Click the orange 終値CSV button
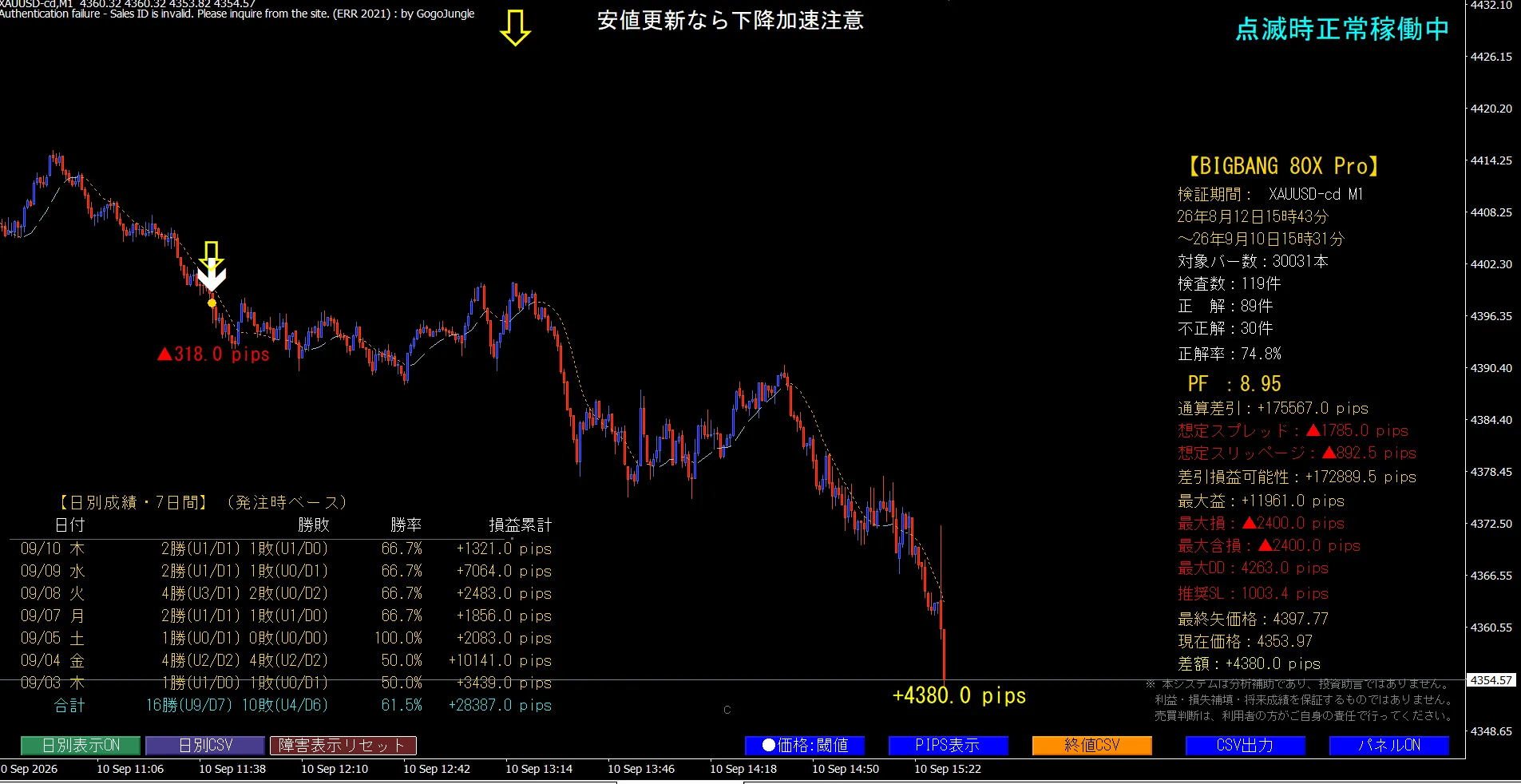1521x784 pixels. (1091, 745)
